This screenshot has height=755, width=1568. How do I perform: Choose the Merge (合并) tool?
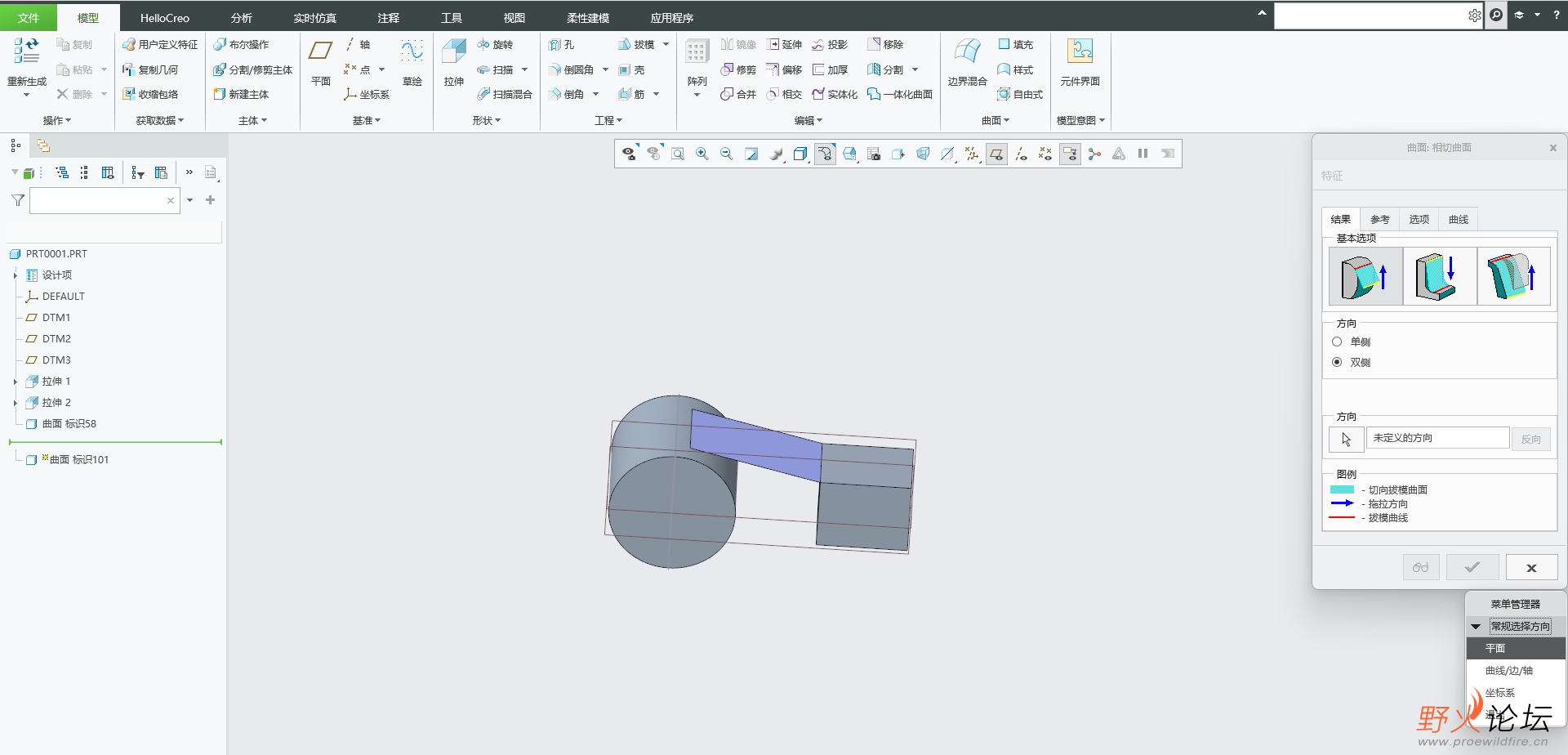click(x=738, y=95)
